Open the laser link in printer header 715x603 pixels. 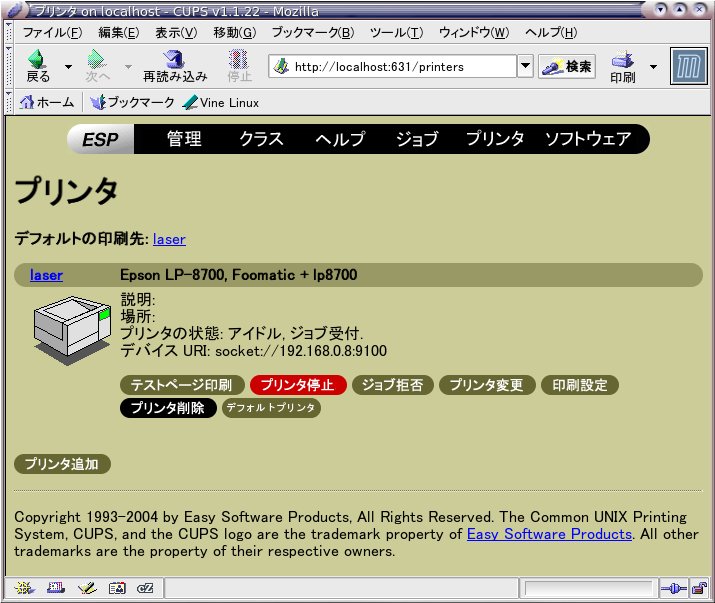coord(46,275)
